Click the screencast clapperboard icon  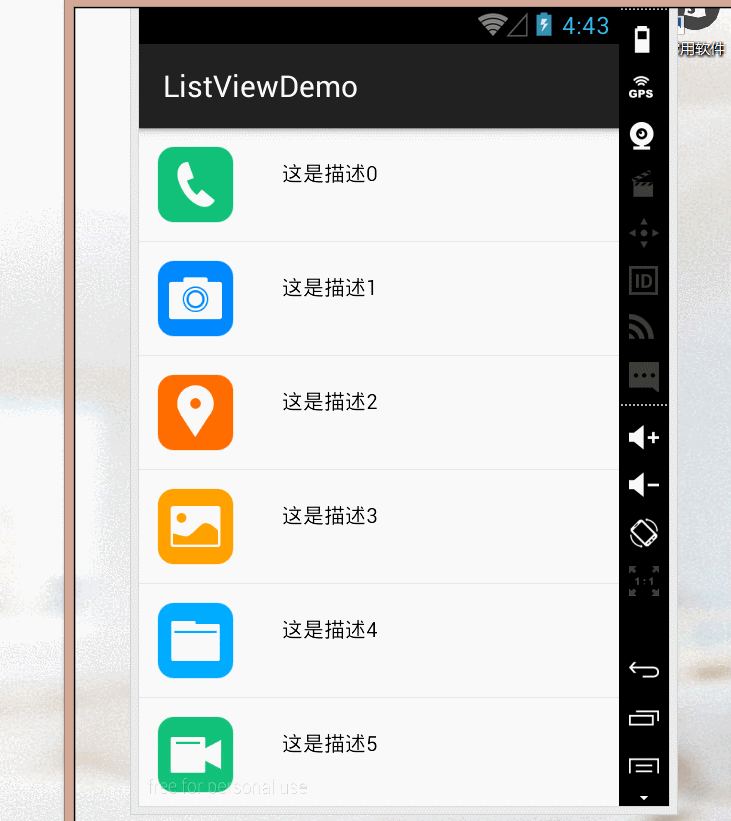pyautogui.click(x=643, y=184)
